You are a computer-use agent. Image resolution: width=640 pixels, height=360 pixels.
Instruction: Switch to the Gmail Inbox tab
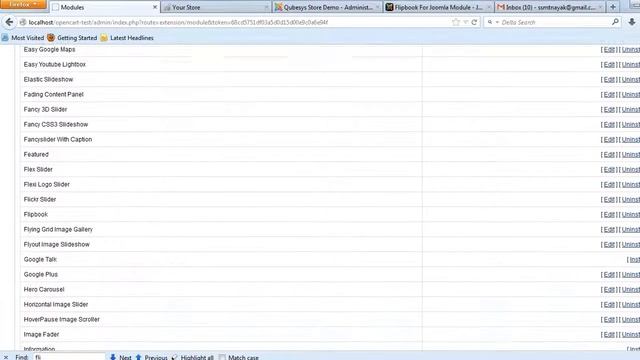tap(549, 7)
